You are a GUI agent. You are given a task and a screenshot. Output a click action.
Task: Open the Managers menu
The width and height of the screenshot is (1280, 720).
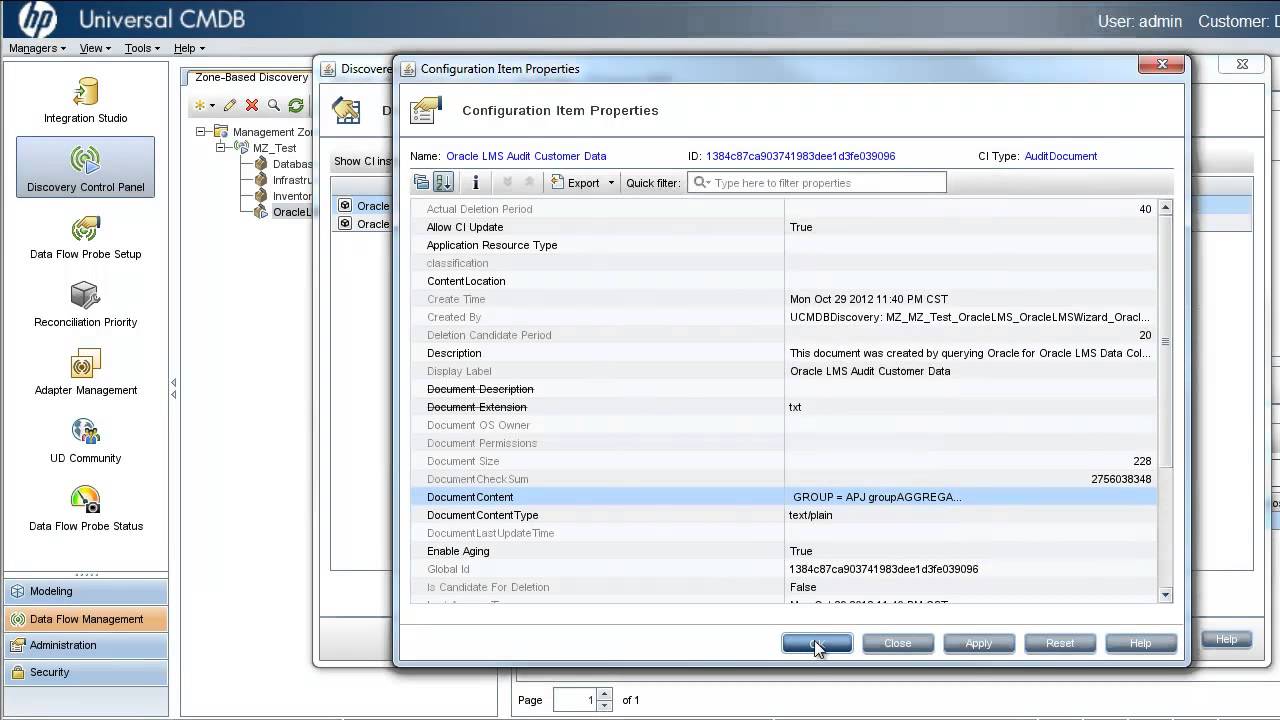[37, 48]
